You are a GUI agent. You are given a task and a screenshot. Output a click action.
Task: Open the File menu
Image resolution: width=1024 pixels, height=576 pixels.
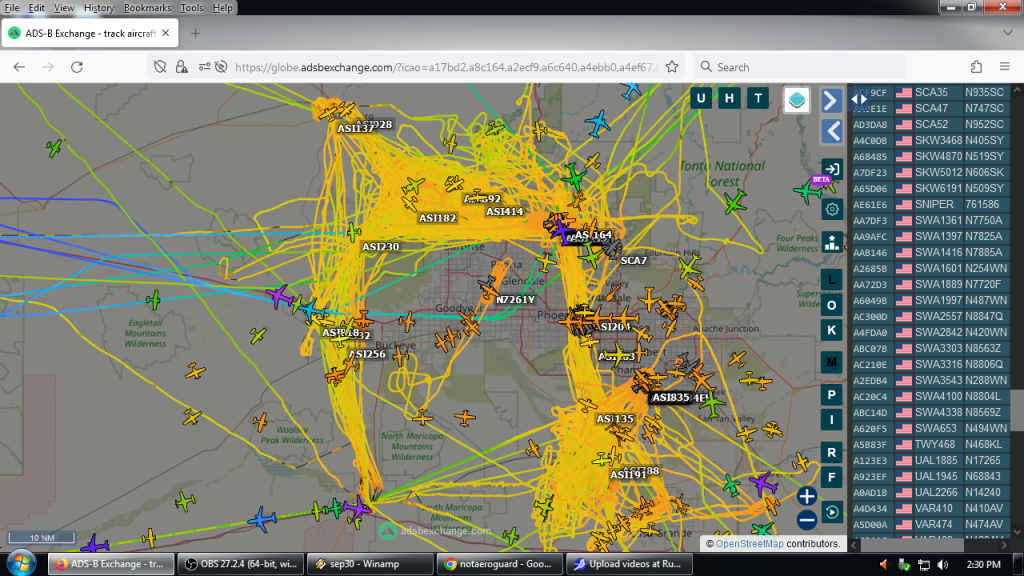tap(12, 8)
